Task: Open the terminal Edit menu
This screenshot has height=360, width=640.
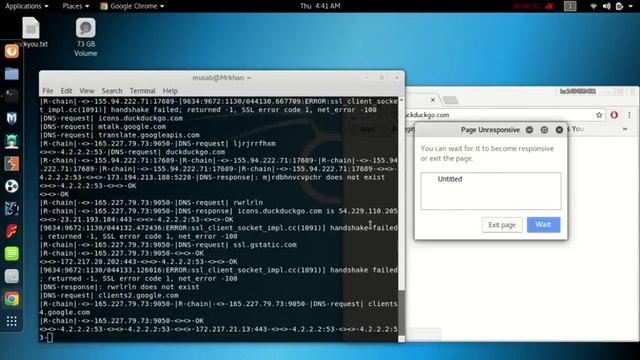Action: (66, 91)
